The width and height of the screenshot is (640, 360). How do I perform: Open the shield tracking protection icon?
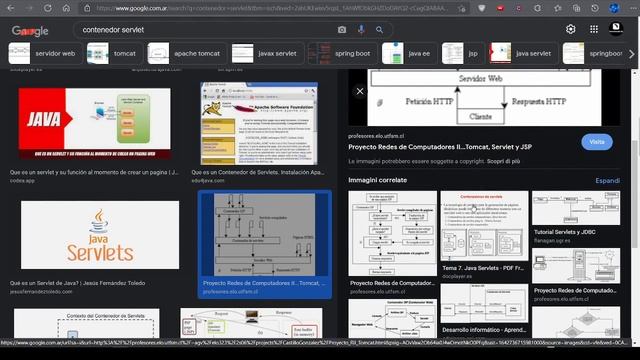(x=482, y=8)
